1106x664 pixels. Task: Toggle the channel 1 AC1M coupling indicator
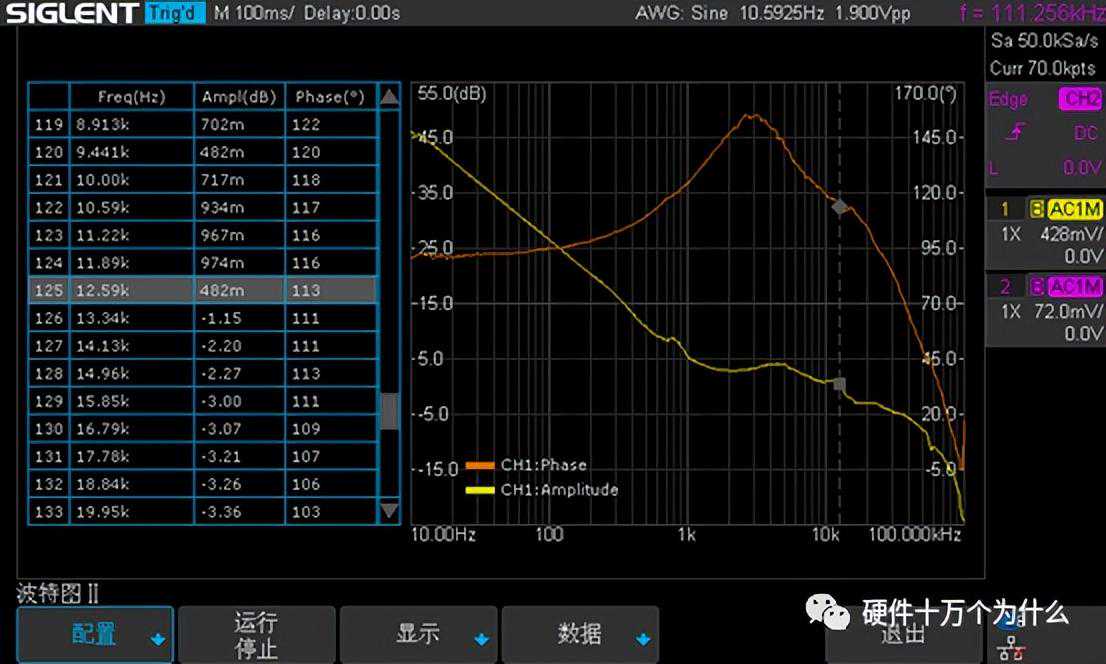tap(1074, 209)
